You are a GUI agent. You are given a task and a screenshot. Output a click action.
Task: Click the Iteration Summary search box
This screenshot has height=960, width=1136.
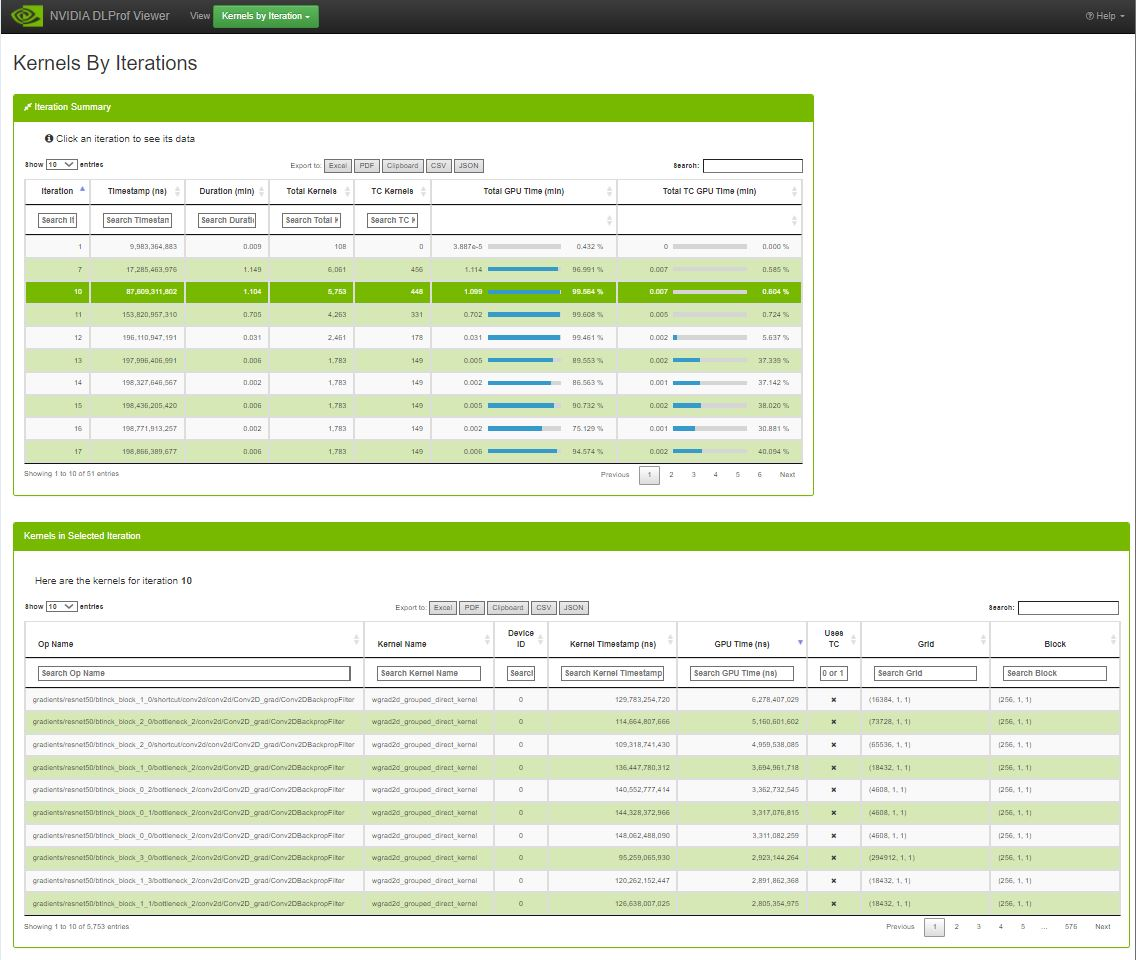(x=752, y=166)
